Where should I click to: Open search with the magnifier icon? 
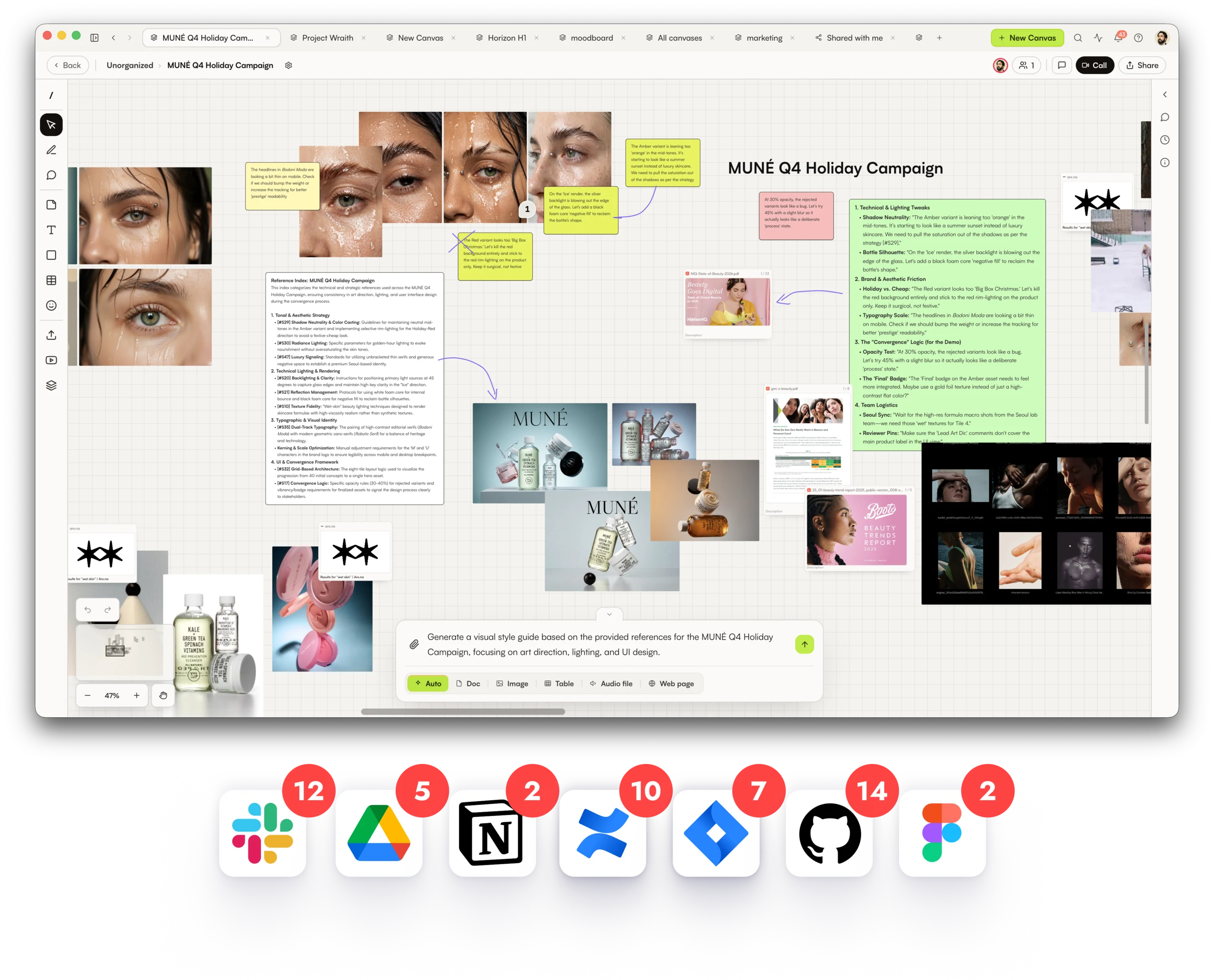click(1077, 38)
